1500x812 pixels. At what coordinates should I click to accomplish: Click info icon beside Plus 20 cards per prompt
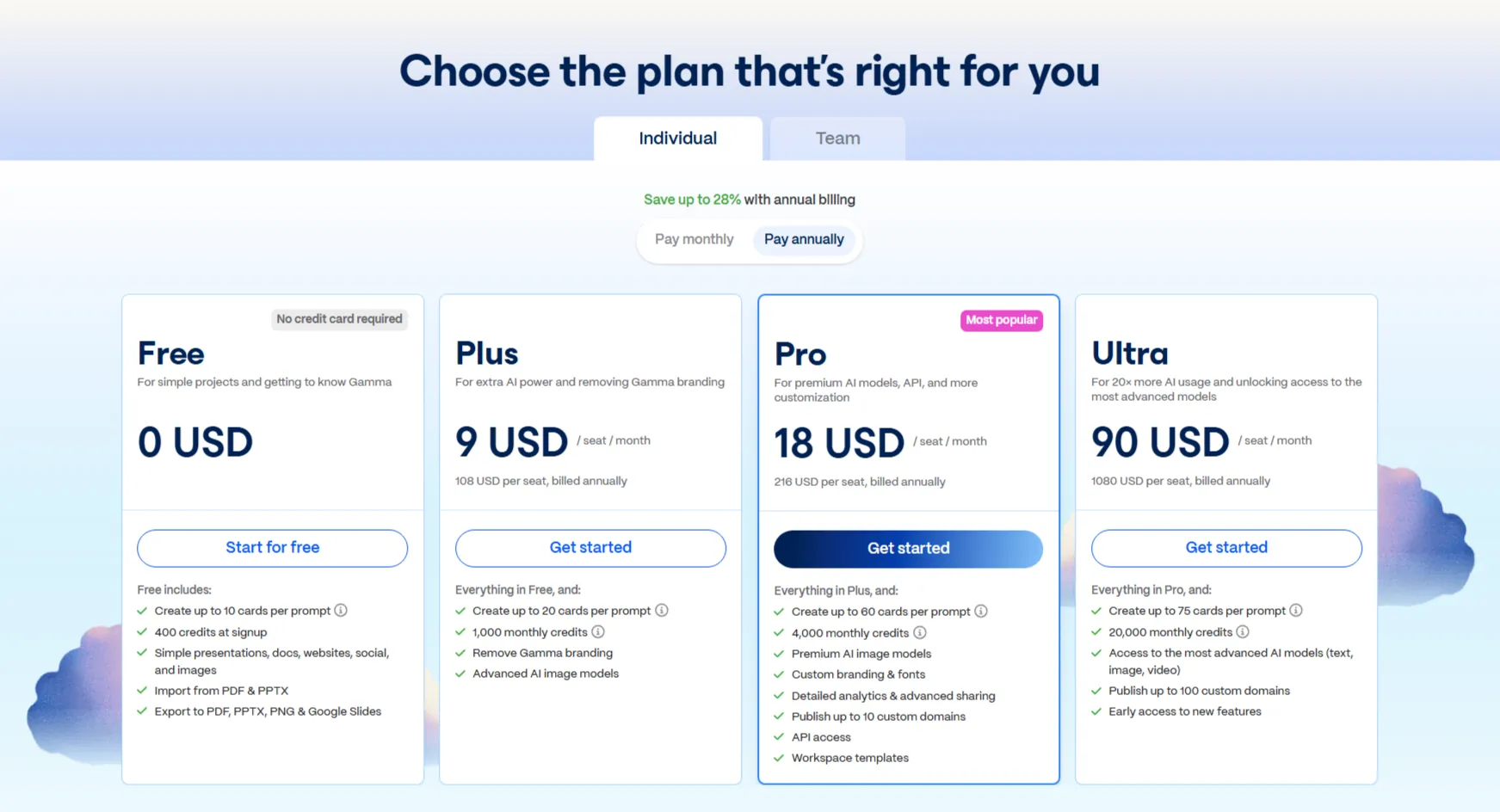tap(662, 611)
